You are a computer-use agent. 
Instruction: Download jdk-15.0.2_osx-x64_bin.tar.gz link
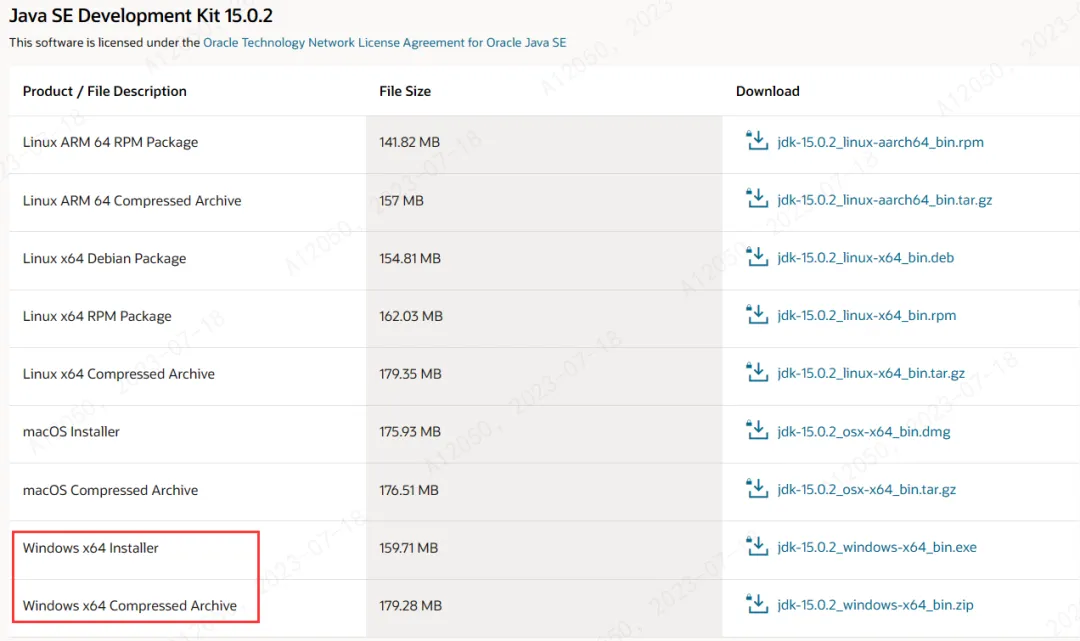click(x=866, y=490)
